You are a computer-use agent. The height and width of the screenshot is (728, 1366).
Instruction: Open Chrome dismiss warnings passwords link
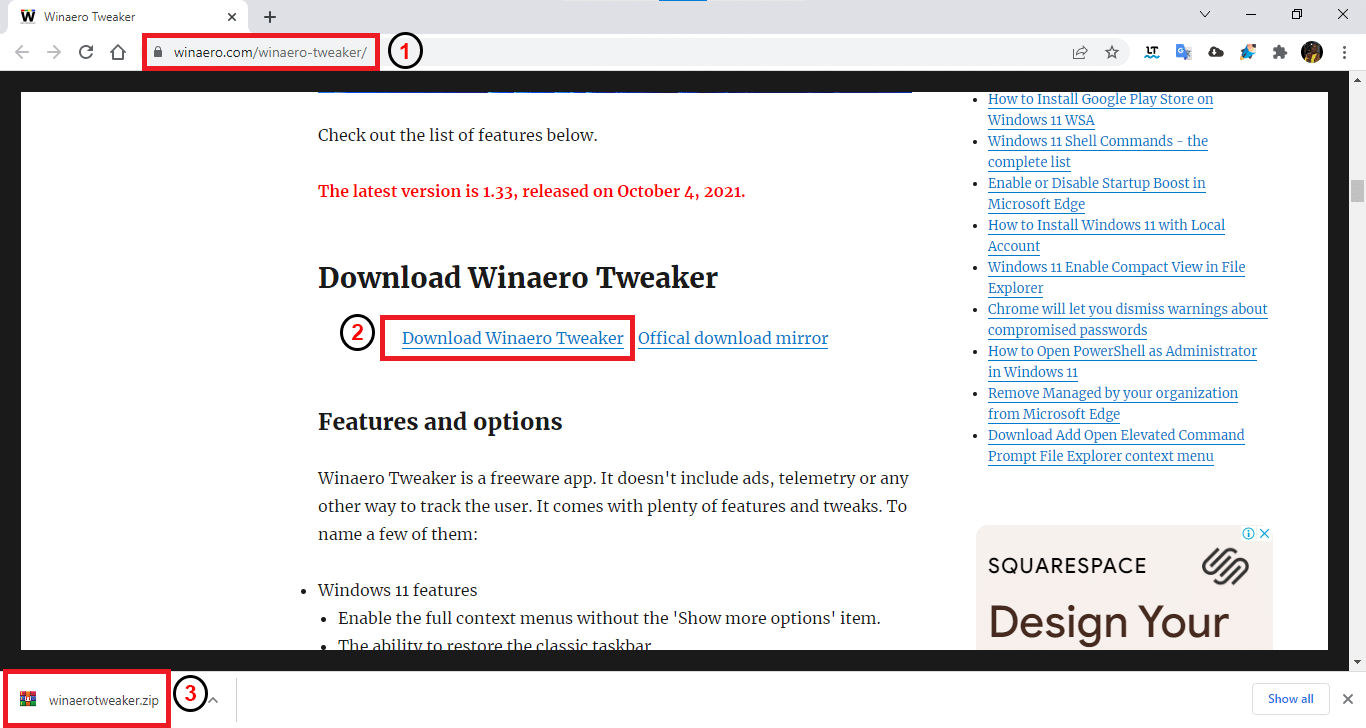(1128, 319)
